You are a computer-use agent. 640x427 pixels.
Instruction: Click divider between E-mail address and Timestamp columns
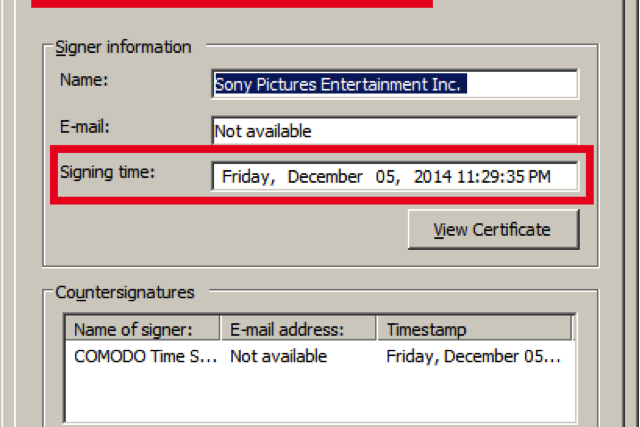click(x=377, y=329)
